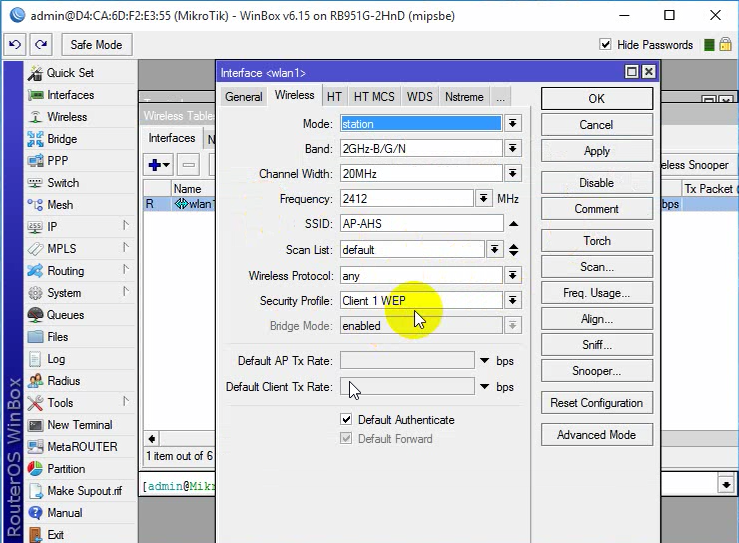Image resolution: width=739 pixels, height=543 pixels.
Task: Switch to the HT MCS tab
Action: (x=374, y=97)
